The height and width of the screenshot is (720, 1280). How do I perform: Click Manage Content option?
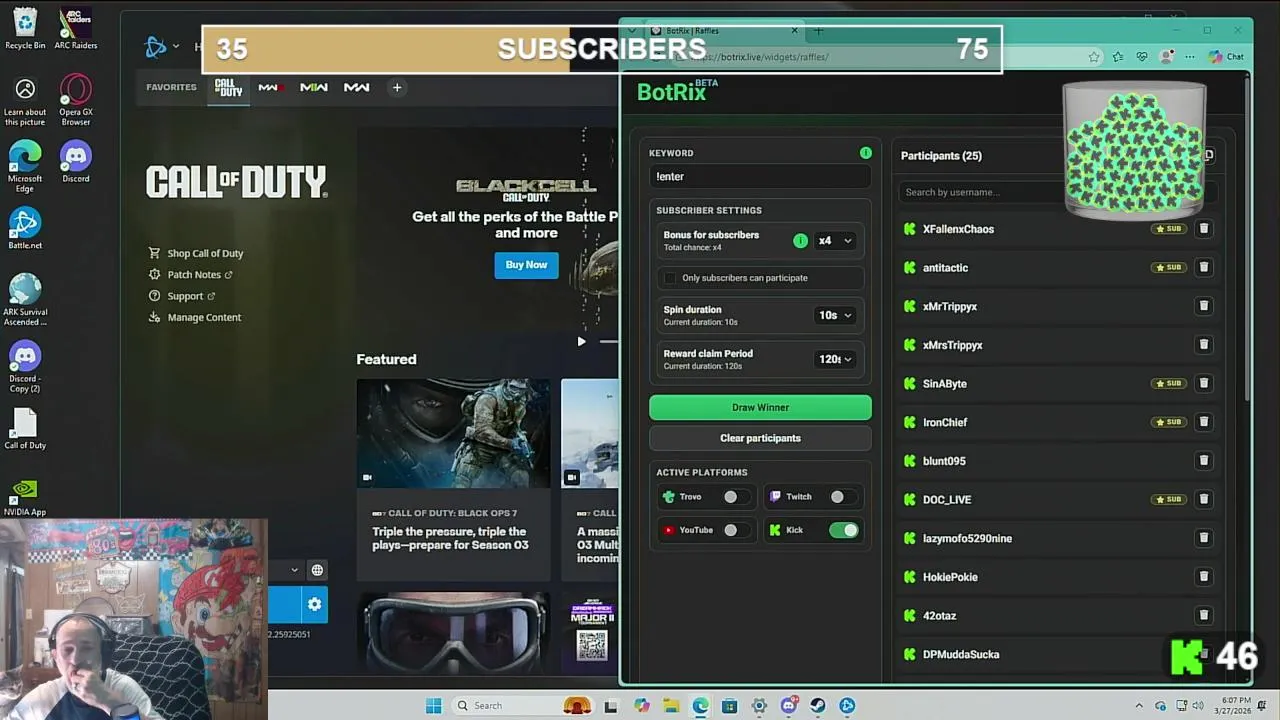pyautogui.click(x=195, y=317)
